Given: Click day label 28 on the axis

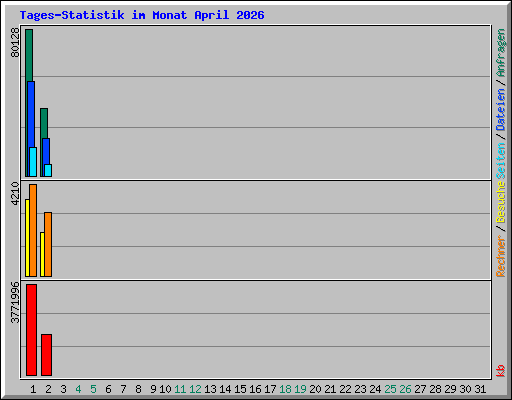Looking at the screenshot, I should click(435, 389).
